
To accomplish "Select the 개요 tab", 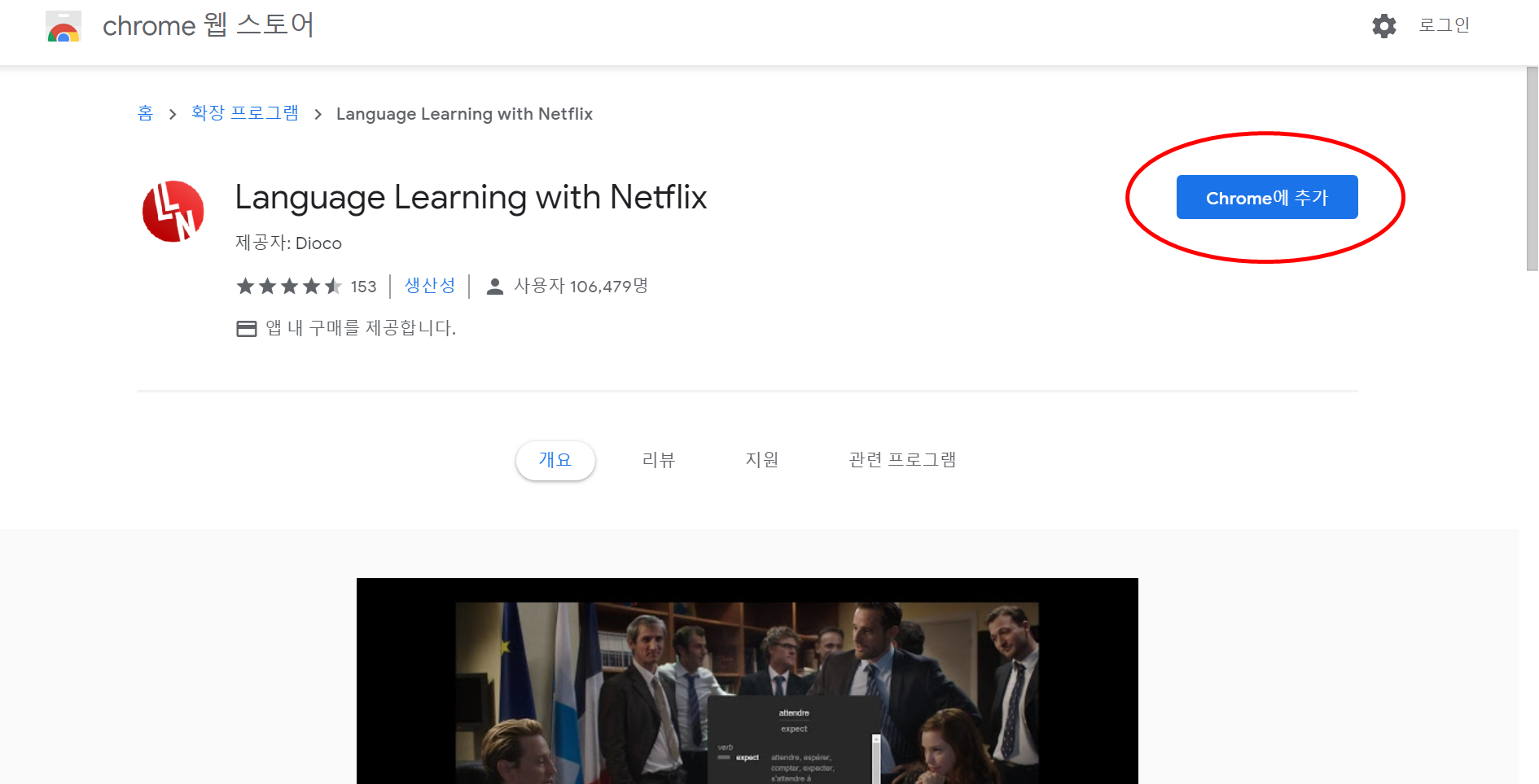I will tap(555, 460).
